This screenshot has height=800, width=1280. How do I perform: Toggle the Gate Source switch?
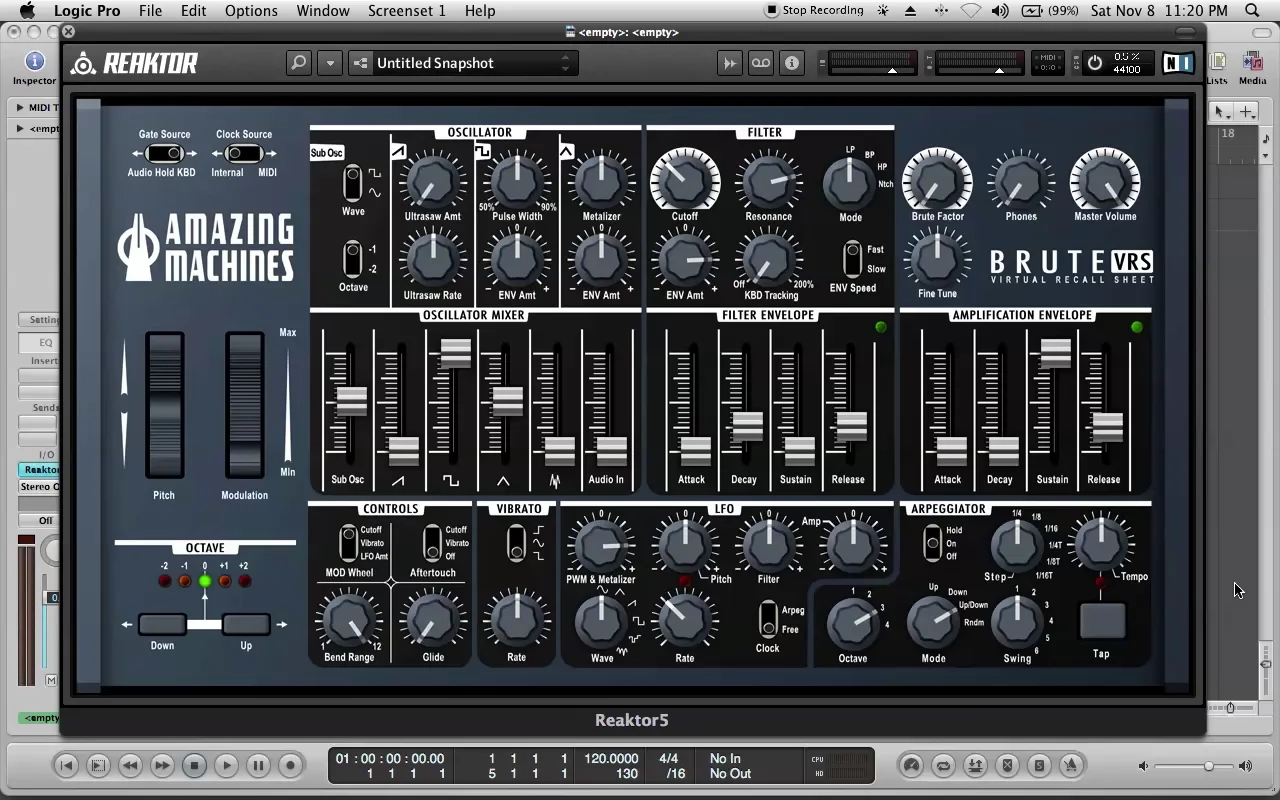(164, 154)
